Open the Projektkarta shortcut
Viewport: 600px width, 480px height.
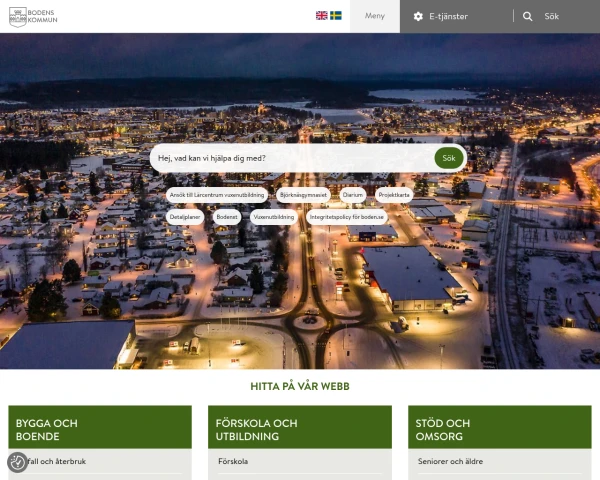pos(393,195)
